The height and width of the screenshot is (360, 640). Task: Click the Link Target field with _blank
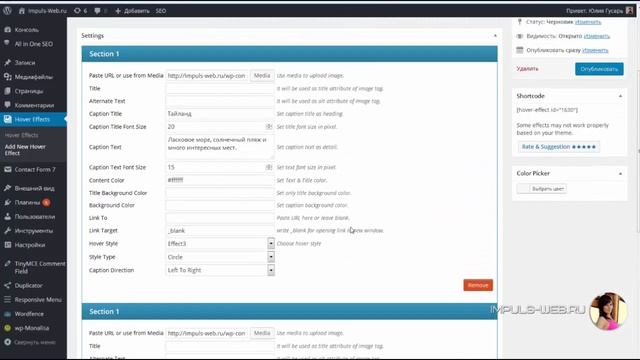220,231
